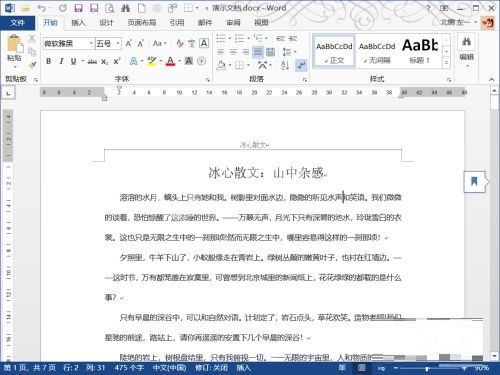Click the Distributed alignment icon

tap(271, 52)
